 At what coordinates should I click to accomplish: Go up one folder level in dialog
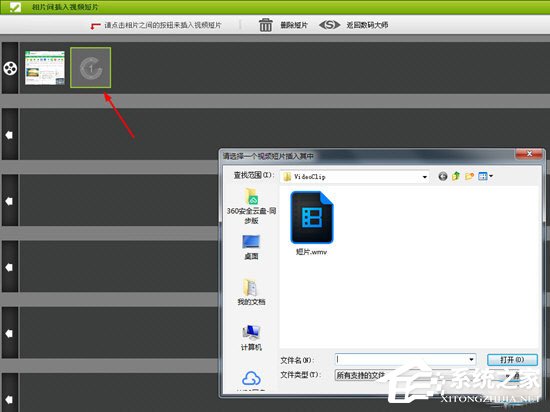(456, 176)
